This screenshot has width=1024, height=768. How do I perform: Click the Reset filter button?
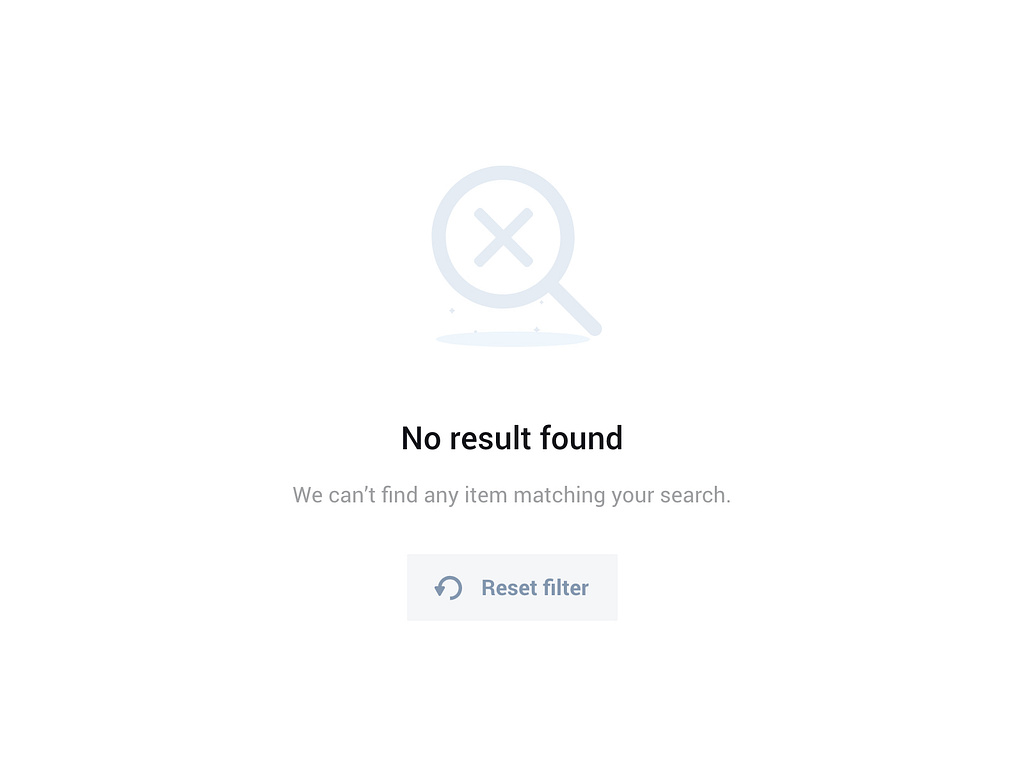pyautogui.click(x=512, y=587)
